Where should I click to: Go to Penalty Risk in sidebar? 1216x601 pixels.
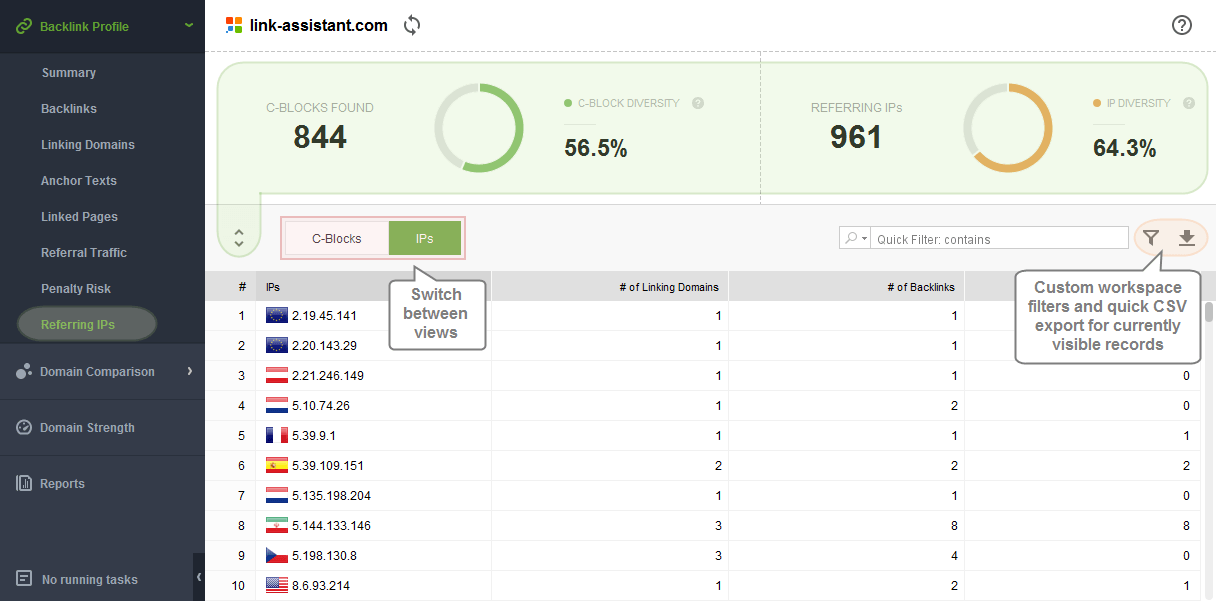point(76,289)
